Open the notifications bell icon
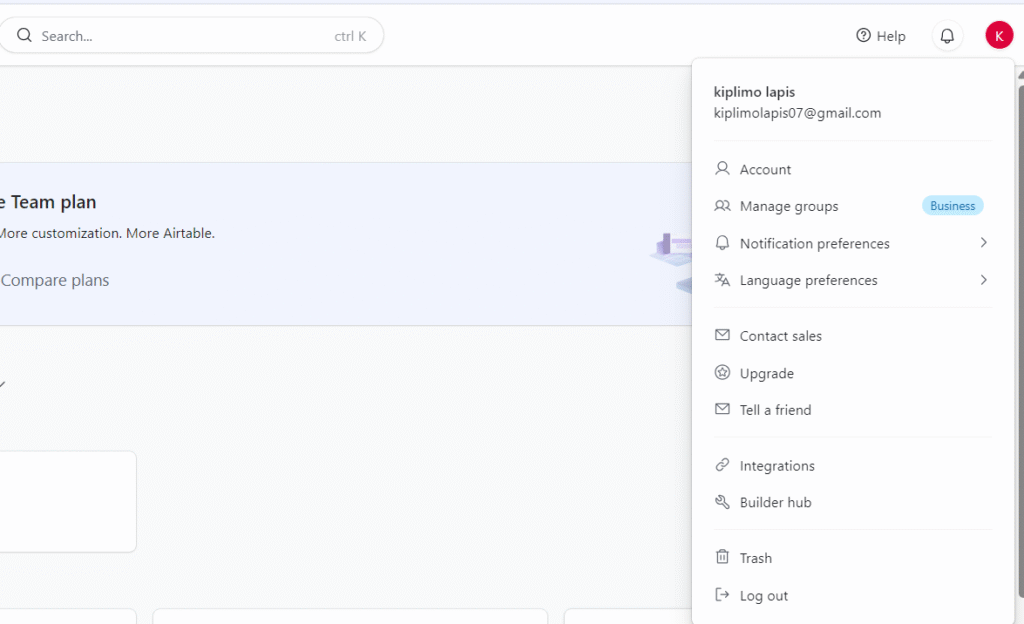Image resolution: width=1024 pixels, height=624 pixels. coord(946,35)
